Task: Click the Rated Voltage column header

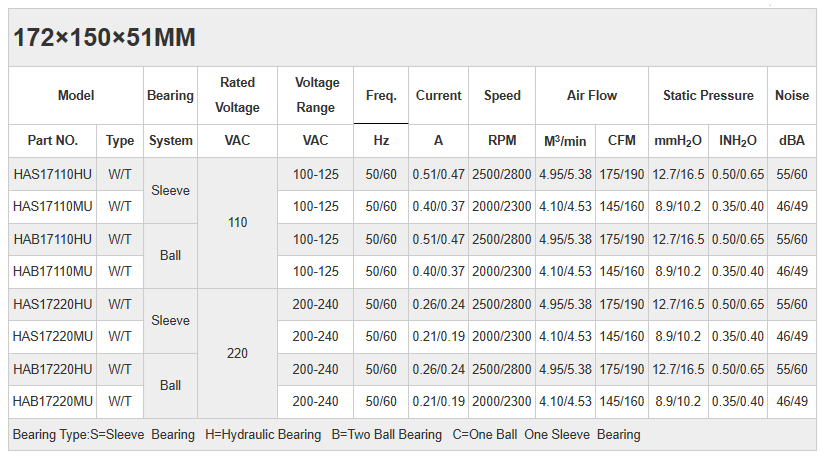Action: pyautogui.click(x=237, y=95)
